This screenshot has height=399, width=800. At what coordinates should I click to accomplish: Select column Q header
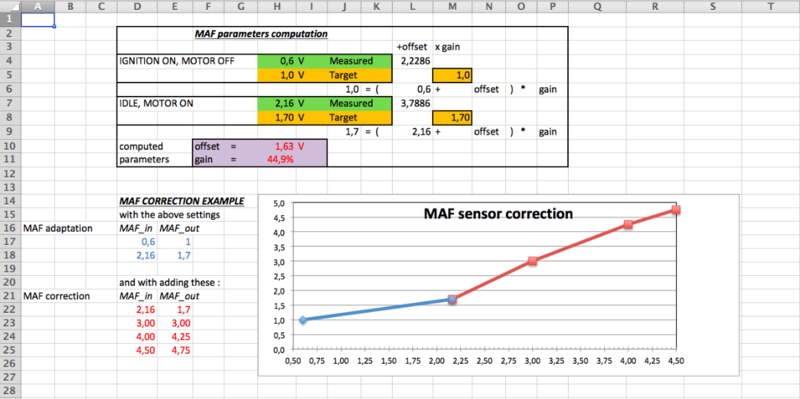pyautogui.click(x=597, y=6)
